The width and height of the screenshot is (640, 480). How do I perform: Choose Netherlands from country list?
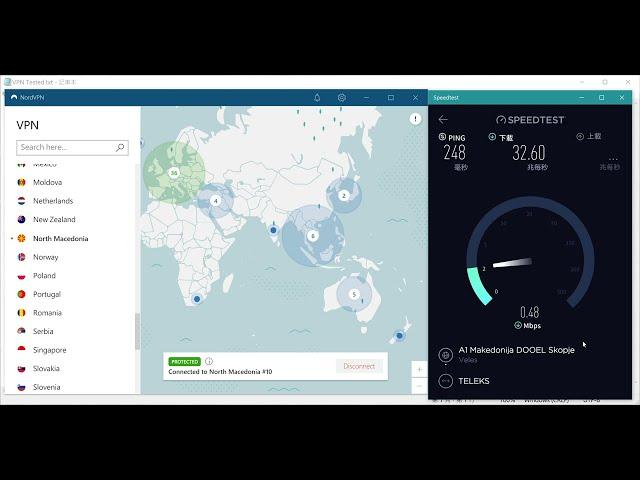(53, 201)
